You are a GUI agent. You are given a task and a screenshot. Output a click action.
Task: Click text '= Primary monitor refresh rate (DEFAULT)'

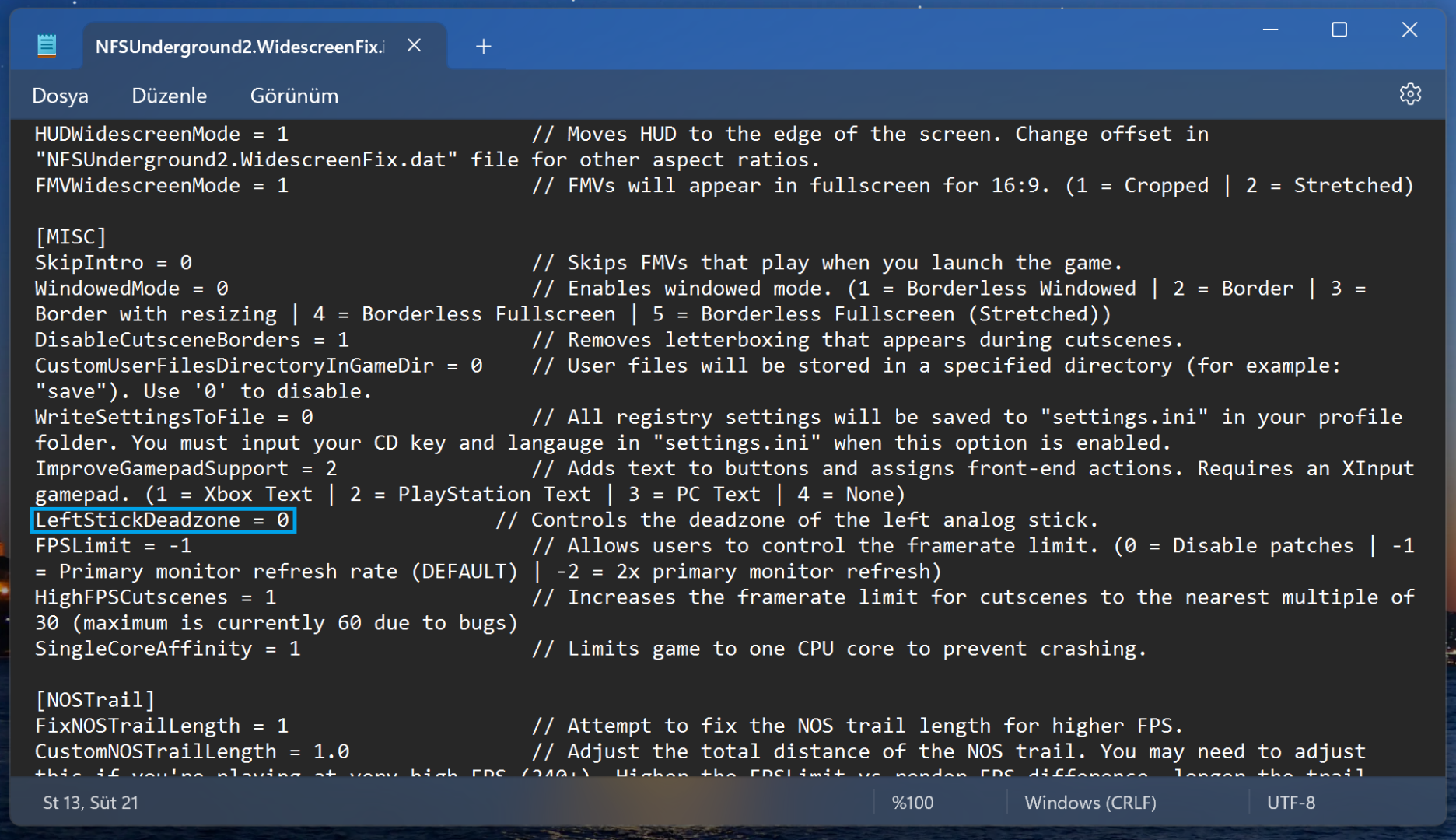coord(277,571)
